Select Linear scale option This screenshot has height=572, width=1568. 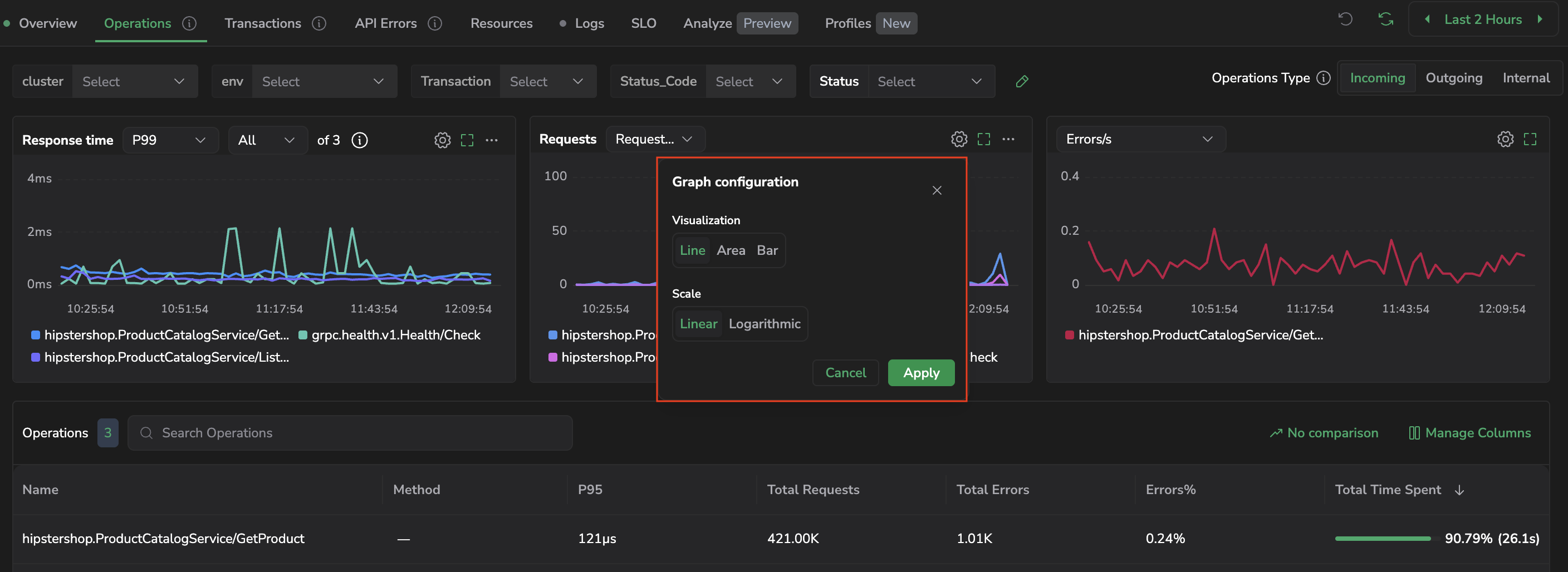coord(698,324)
